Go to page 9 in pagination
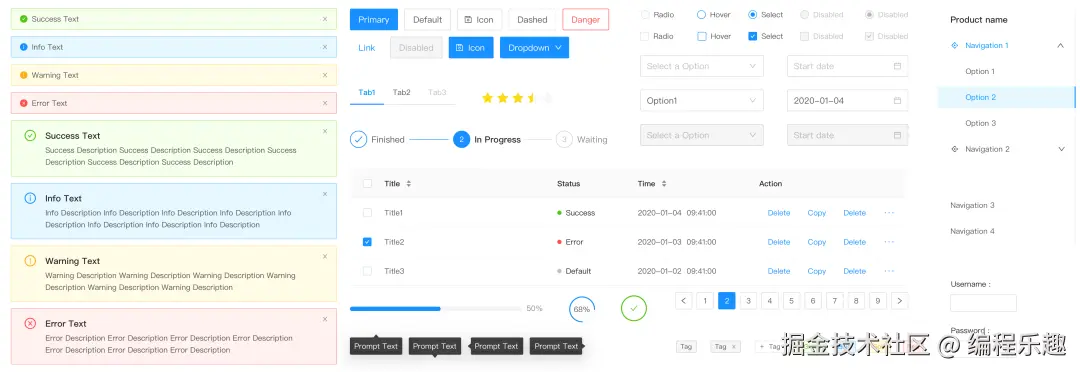 878,300
